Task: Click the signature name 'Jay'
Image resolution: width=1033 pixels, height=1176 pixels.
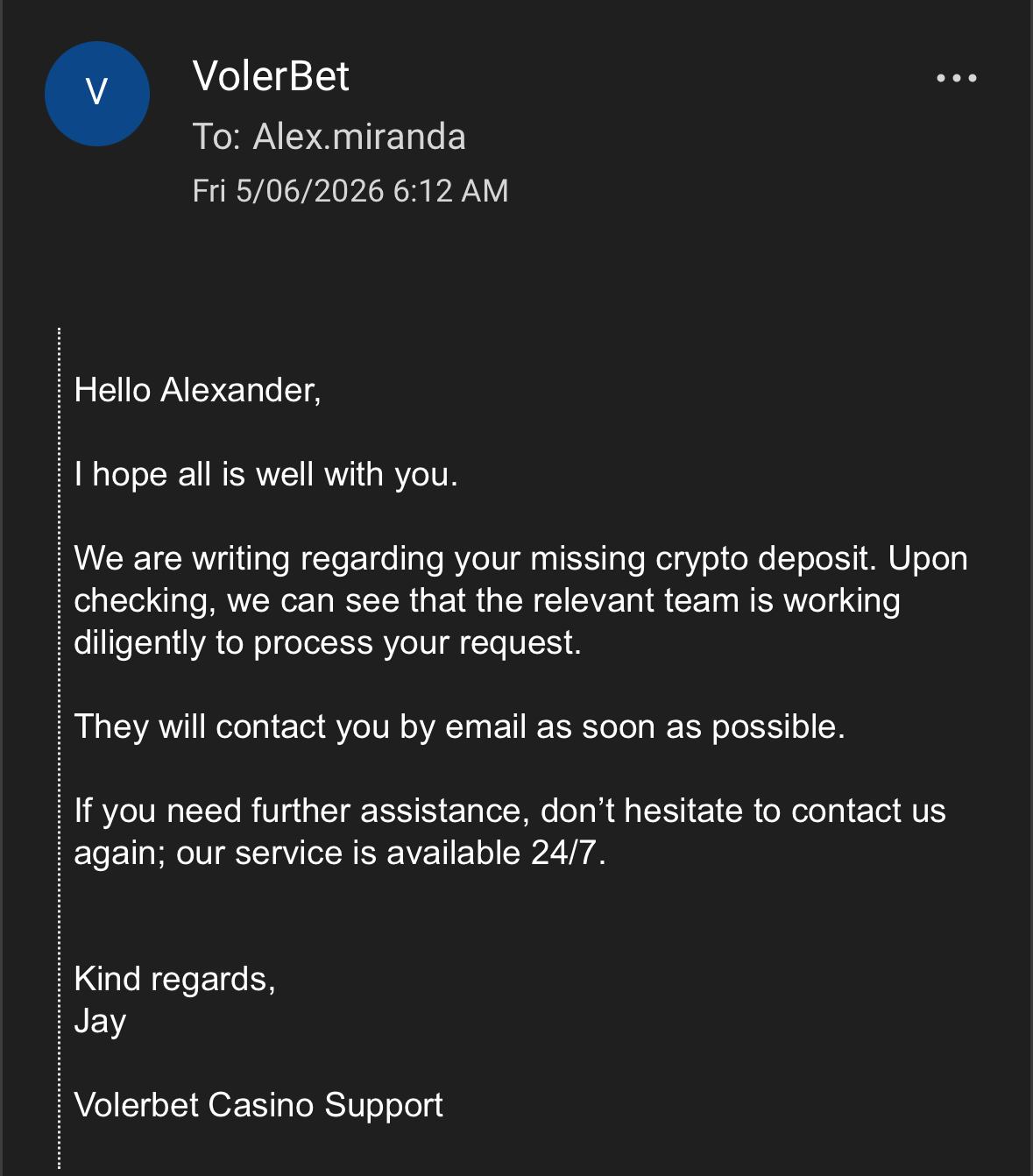Action: (100, 1022)
